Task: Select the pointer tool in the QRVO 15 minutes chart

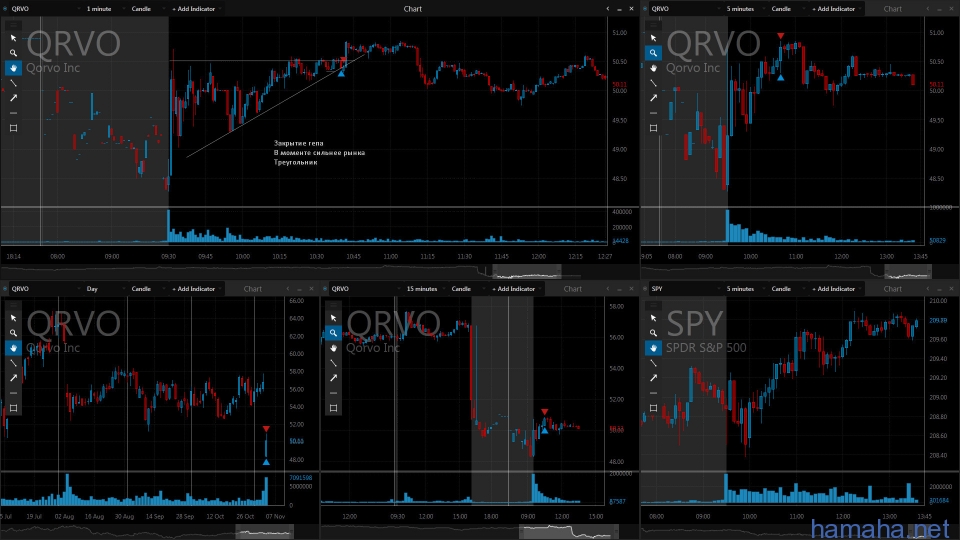Action: (334, 318)
